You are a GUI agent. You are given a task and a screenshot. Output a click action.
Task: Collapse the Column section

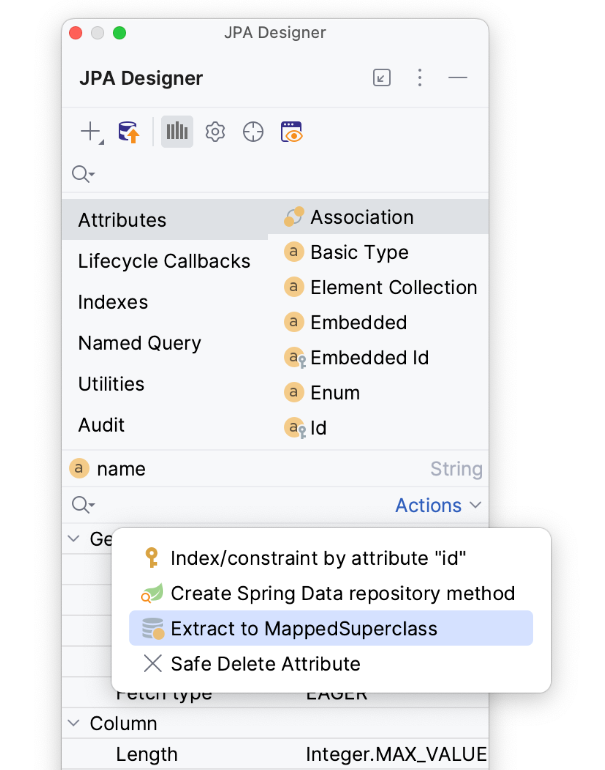[x=73, y=723]
